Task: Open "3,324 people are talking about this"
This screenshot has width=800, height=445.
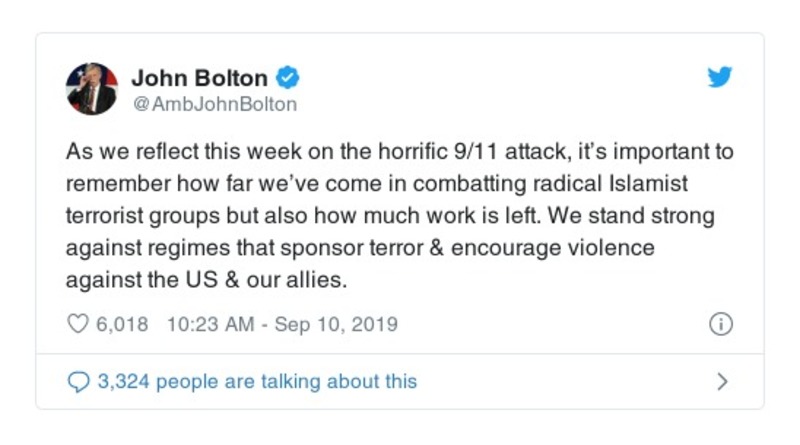Action: click(x=257, y=381)
